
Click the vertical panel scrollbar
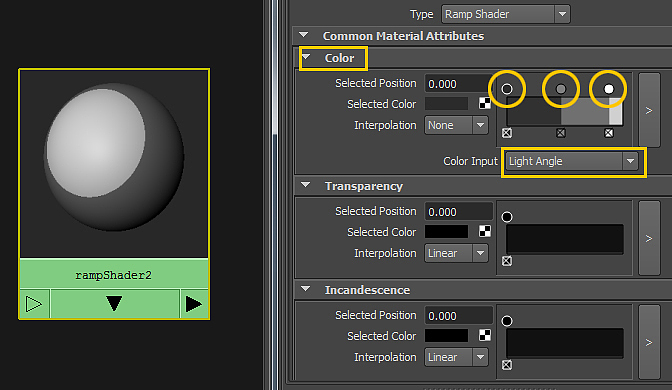[274, 195]
